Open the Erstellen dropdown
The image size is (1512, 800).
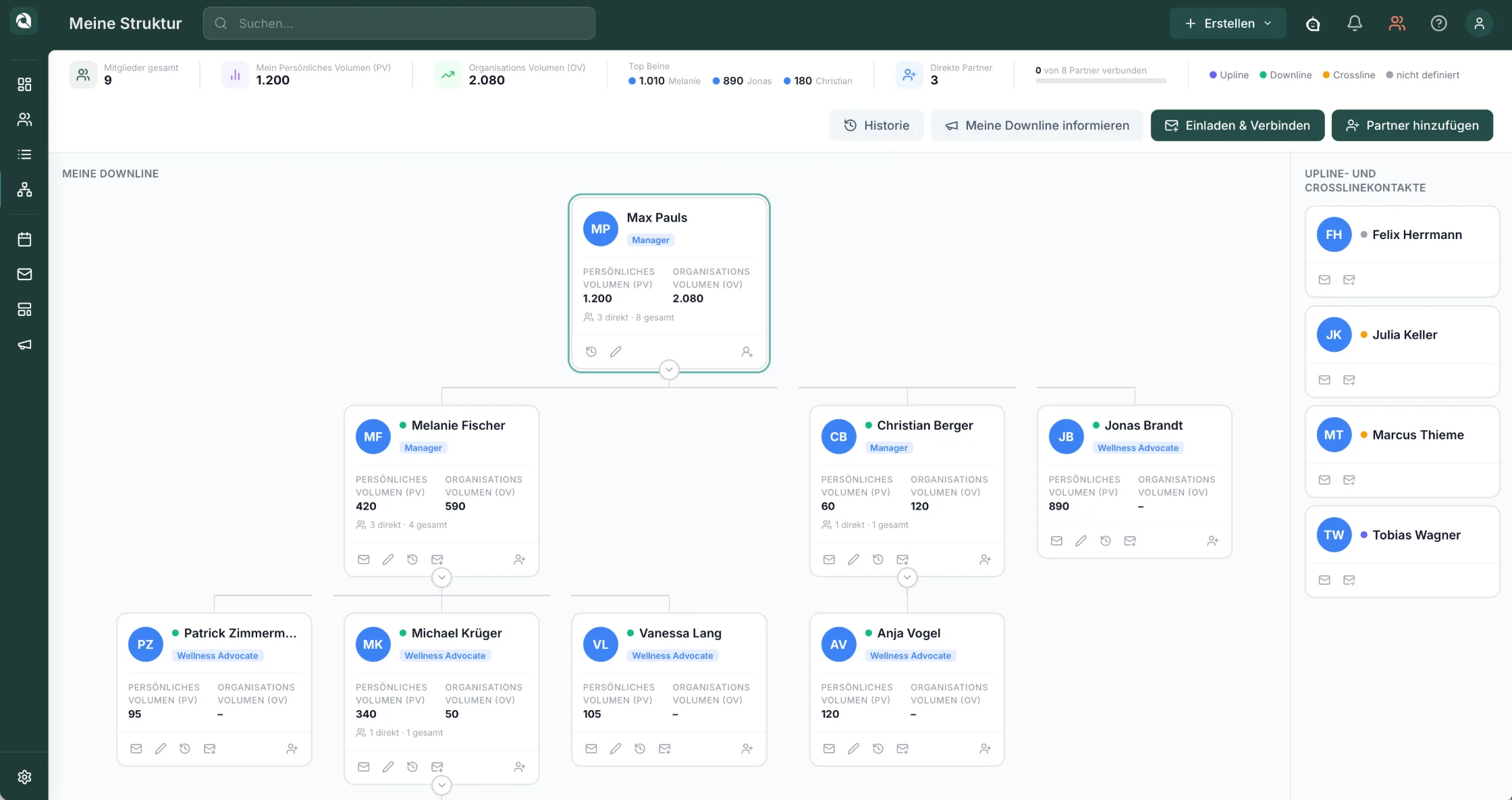point(1228,23)
